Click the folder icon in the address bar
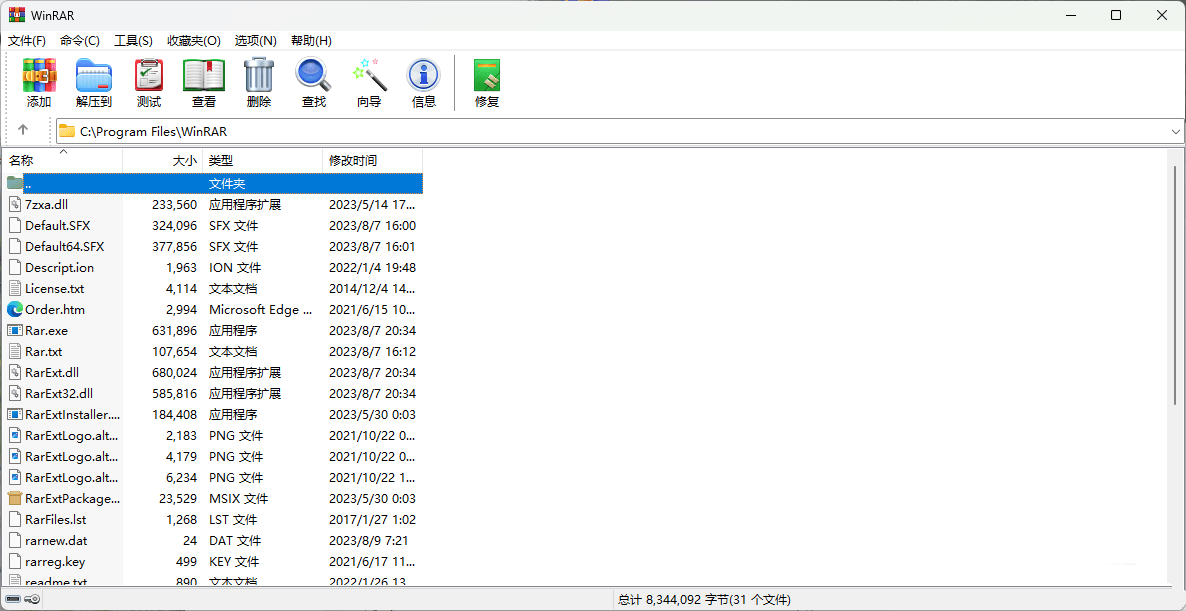 point(67,131)
